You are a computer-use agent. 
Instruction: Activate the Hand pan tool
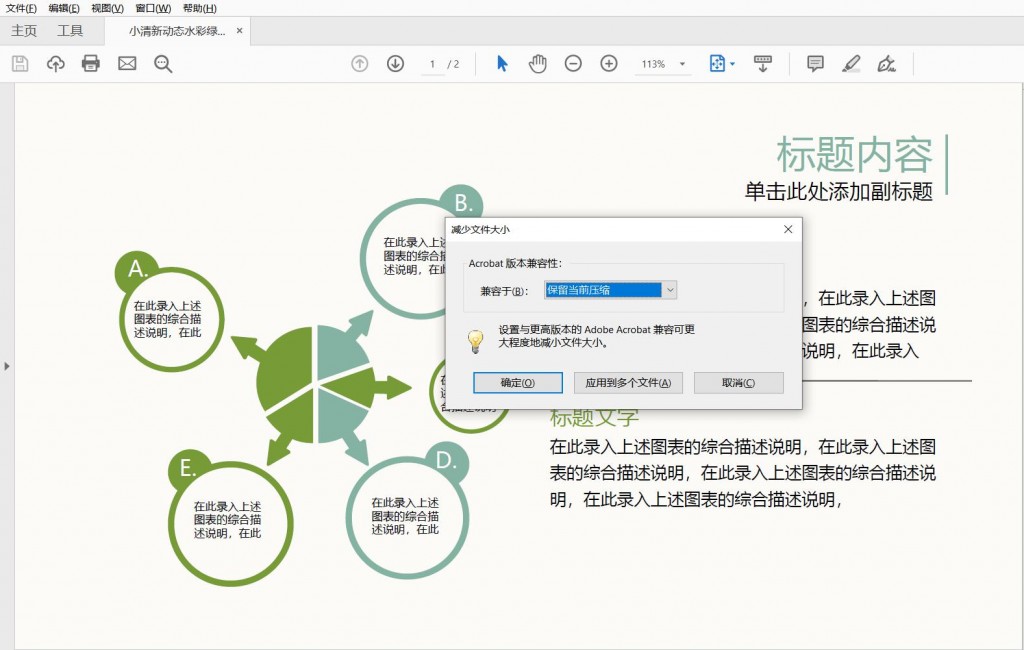537,63
